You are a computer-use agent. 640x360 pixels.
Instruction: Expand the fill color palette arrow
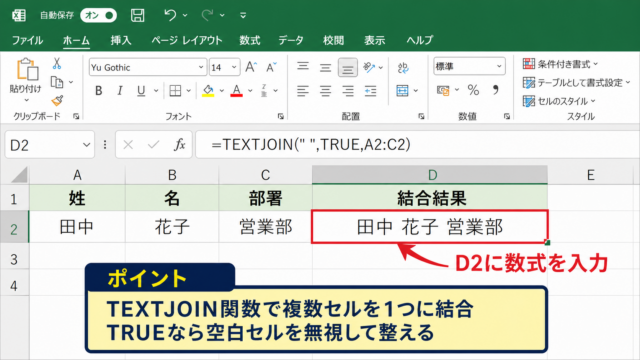222,91
